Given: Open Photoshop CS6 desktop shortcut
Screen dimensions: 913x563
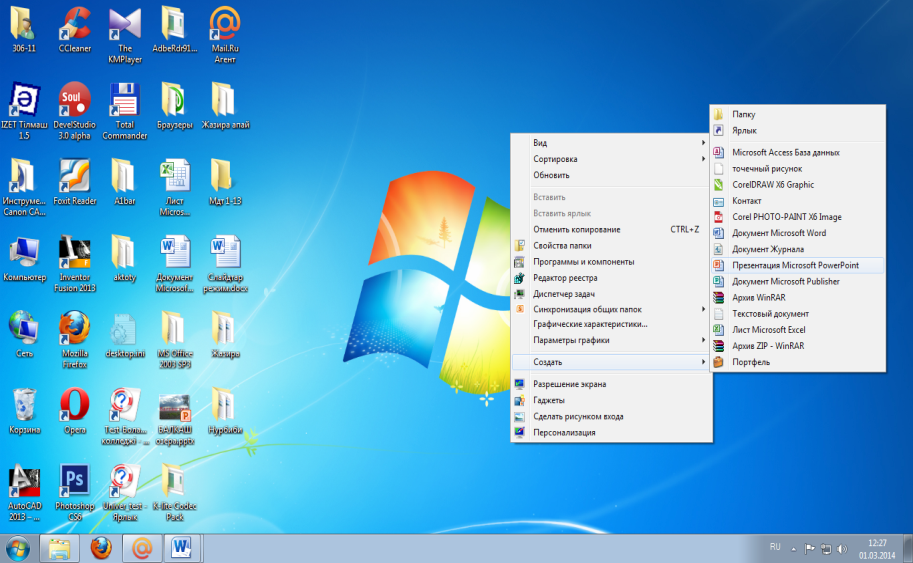Looking at the screenshot, I should point(74,481).
